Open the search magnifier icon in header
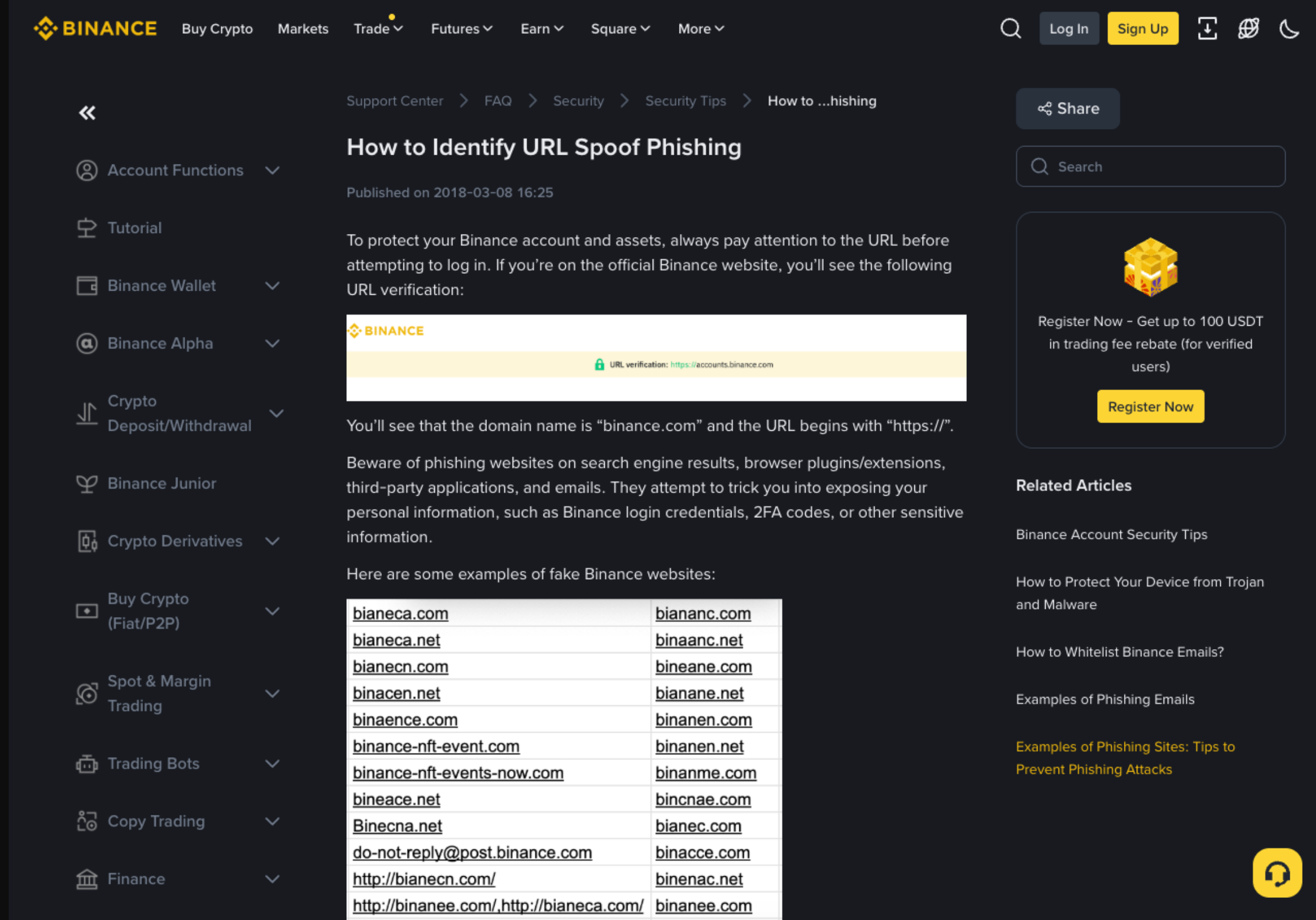Screen dimensions: 1316x920 (1011, 28)
